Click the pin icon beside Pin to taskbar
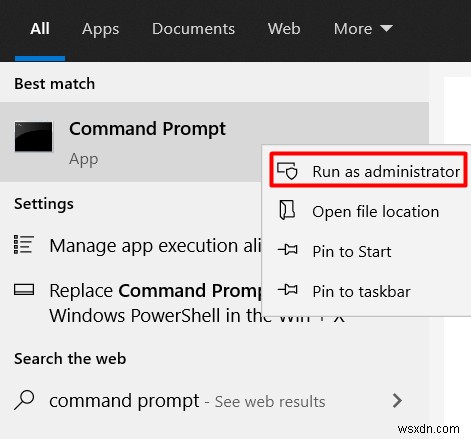471x439 pixels. click(287, 290)
